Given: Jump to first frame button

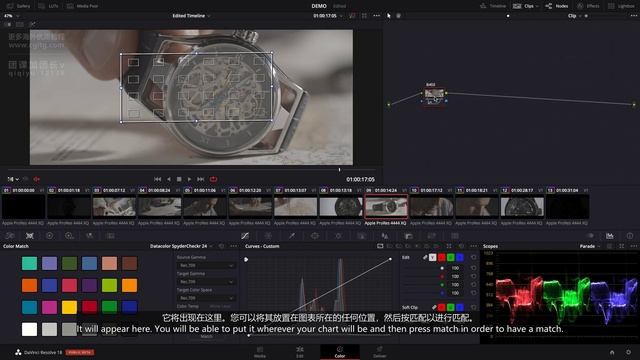Looking at the screenshot, I should 158,179.
